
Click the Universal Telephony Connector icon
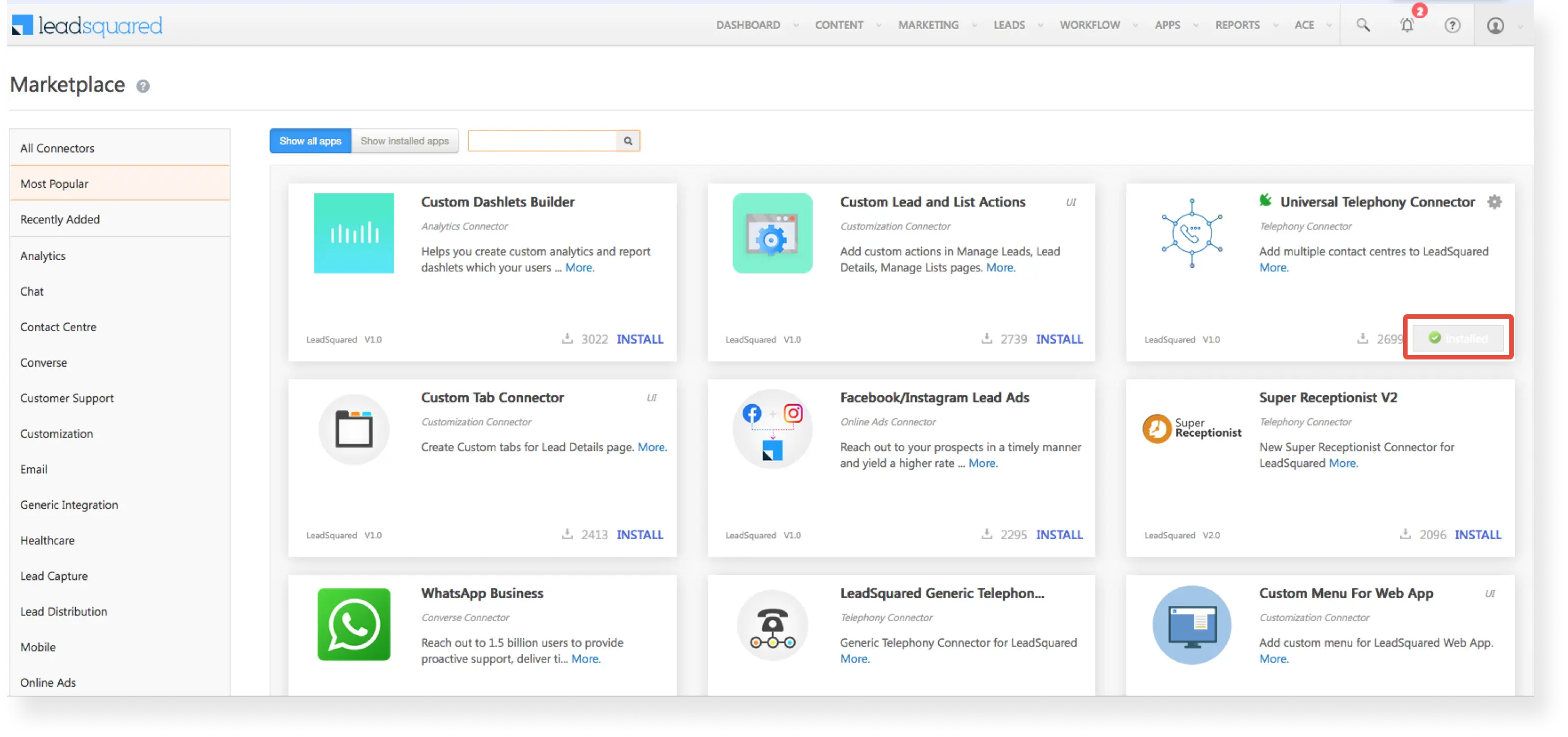(x=1192, y=233)
